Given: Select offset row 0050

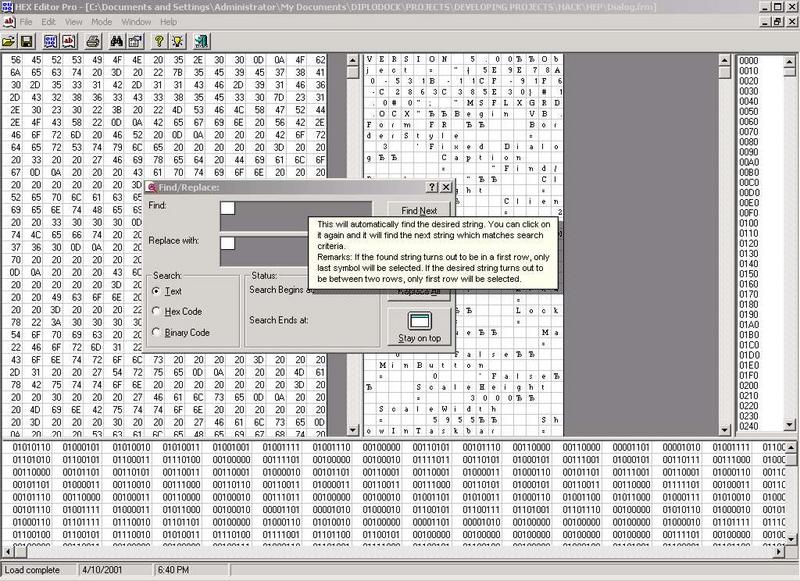Looking at the screenshot, I should (x=748, y=111).
